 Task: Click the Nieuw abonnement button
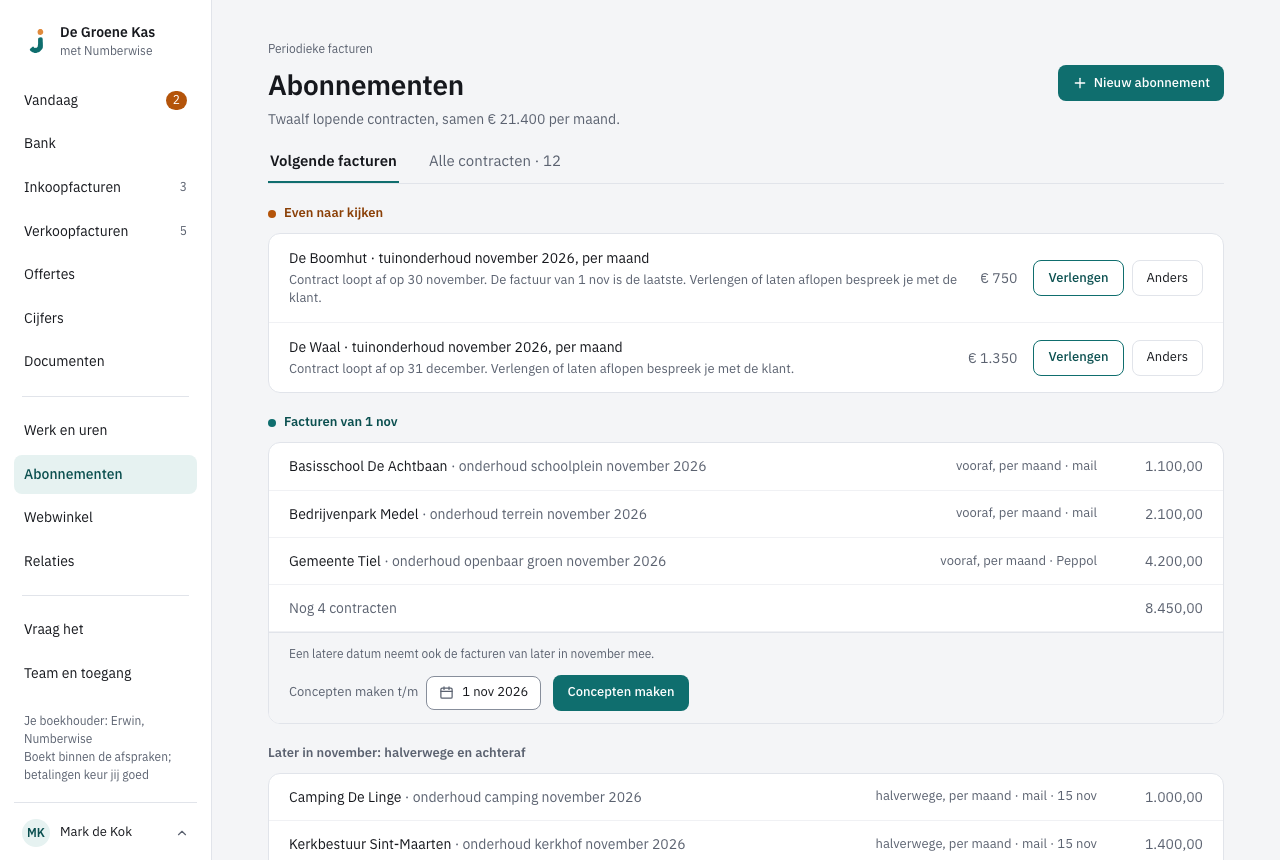point(1141,83)
